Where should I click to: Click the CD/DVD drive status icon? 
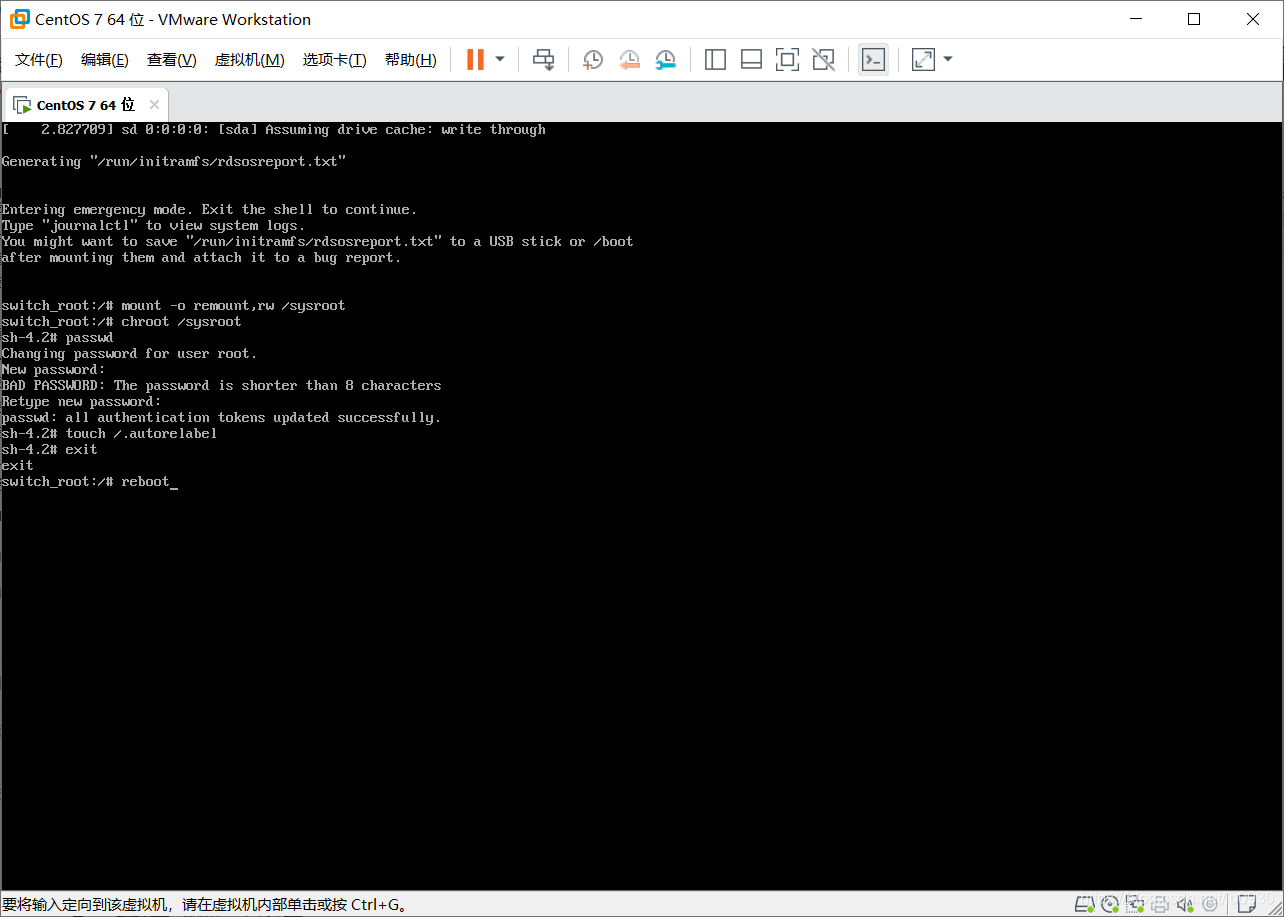(x=1110, y=904)
